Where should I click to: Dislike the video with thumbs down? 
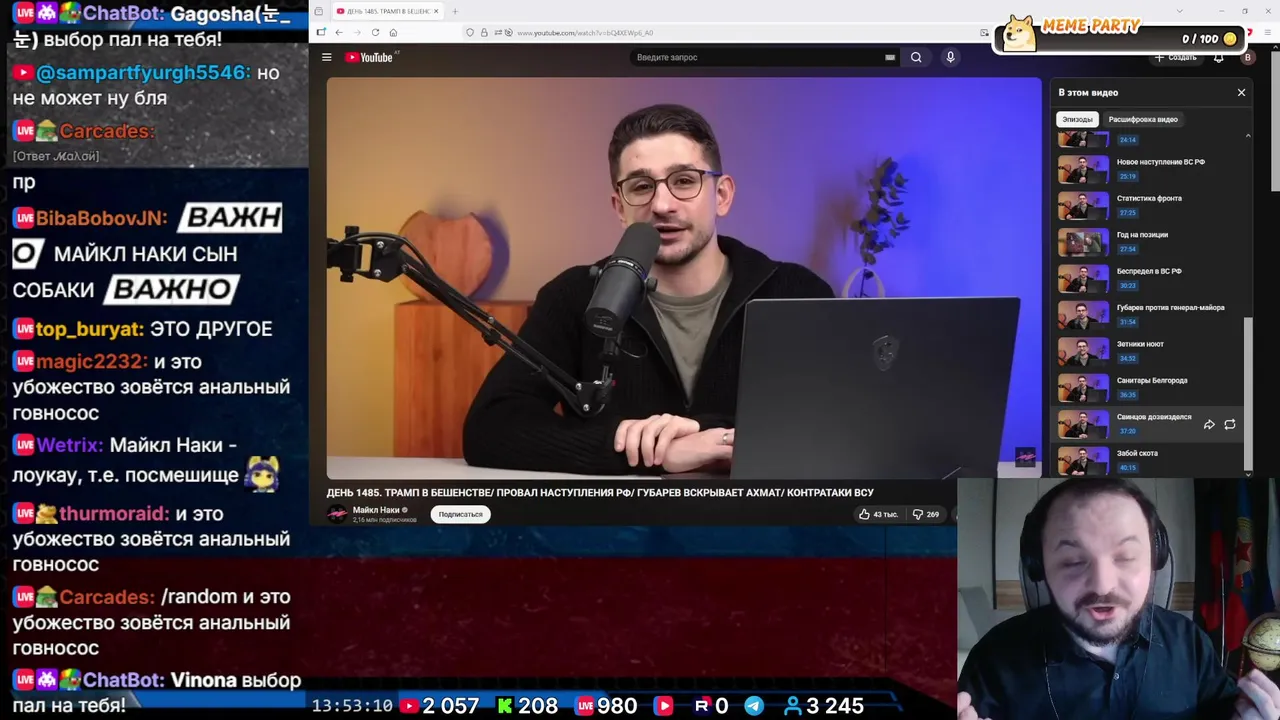[925, 514]
